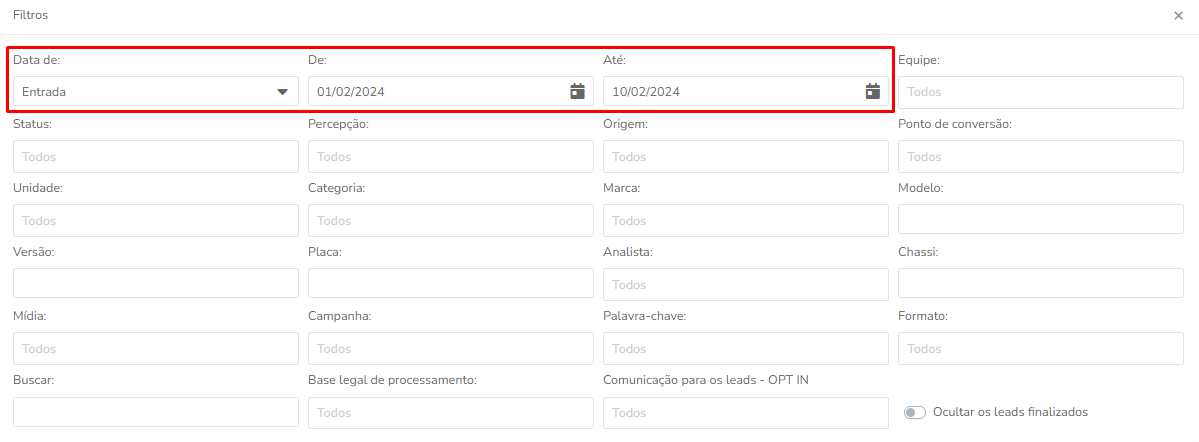Open the Origem filter field
The width and height of the screenshot is (1199, 442).
click(x=746, y=157)
